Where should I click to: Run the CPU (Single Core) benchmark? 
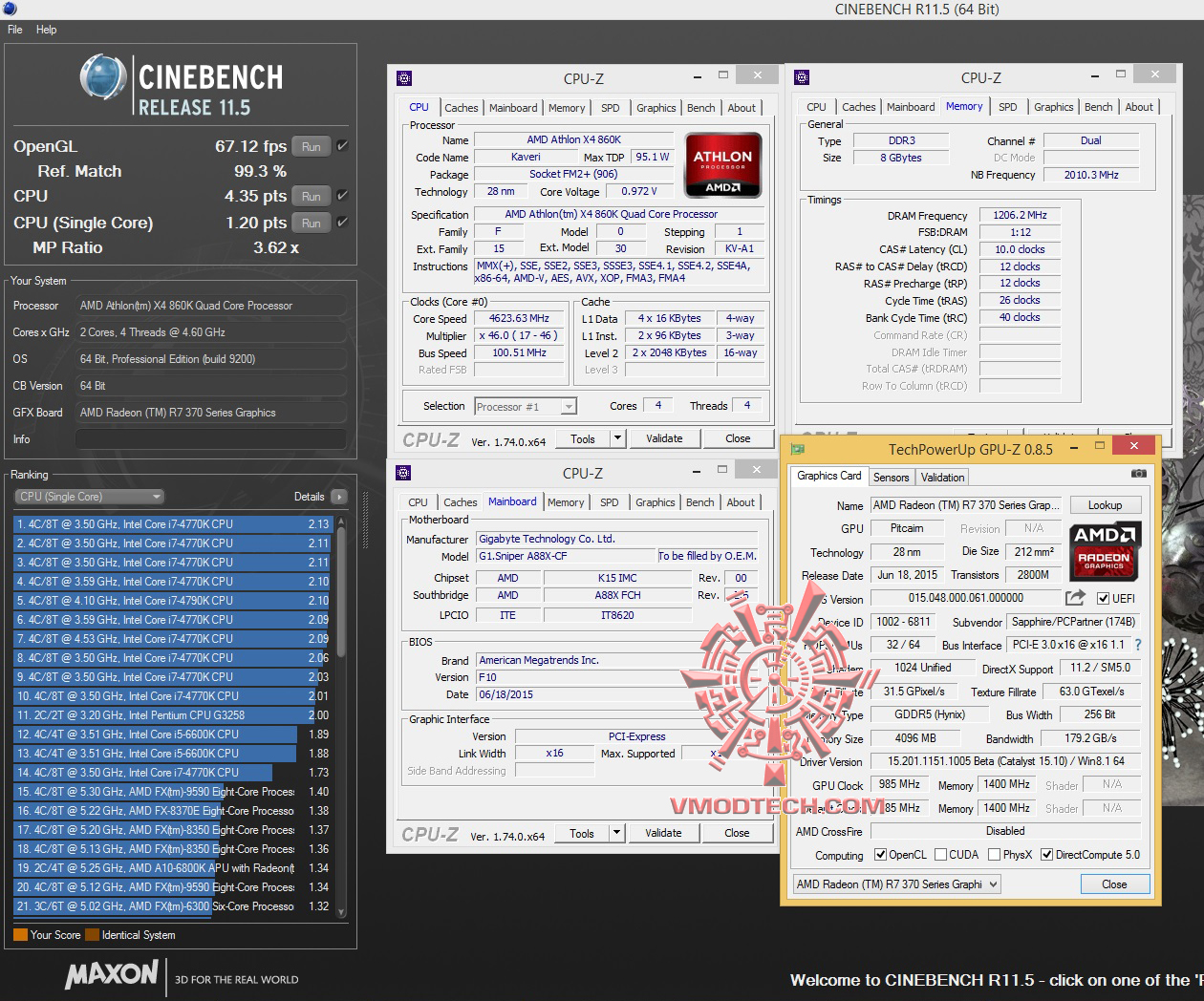pyautogui.click(x=312, y=224)
